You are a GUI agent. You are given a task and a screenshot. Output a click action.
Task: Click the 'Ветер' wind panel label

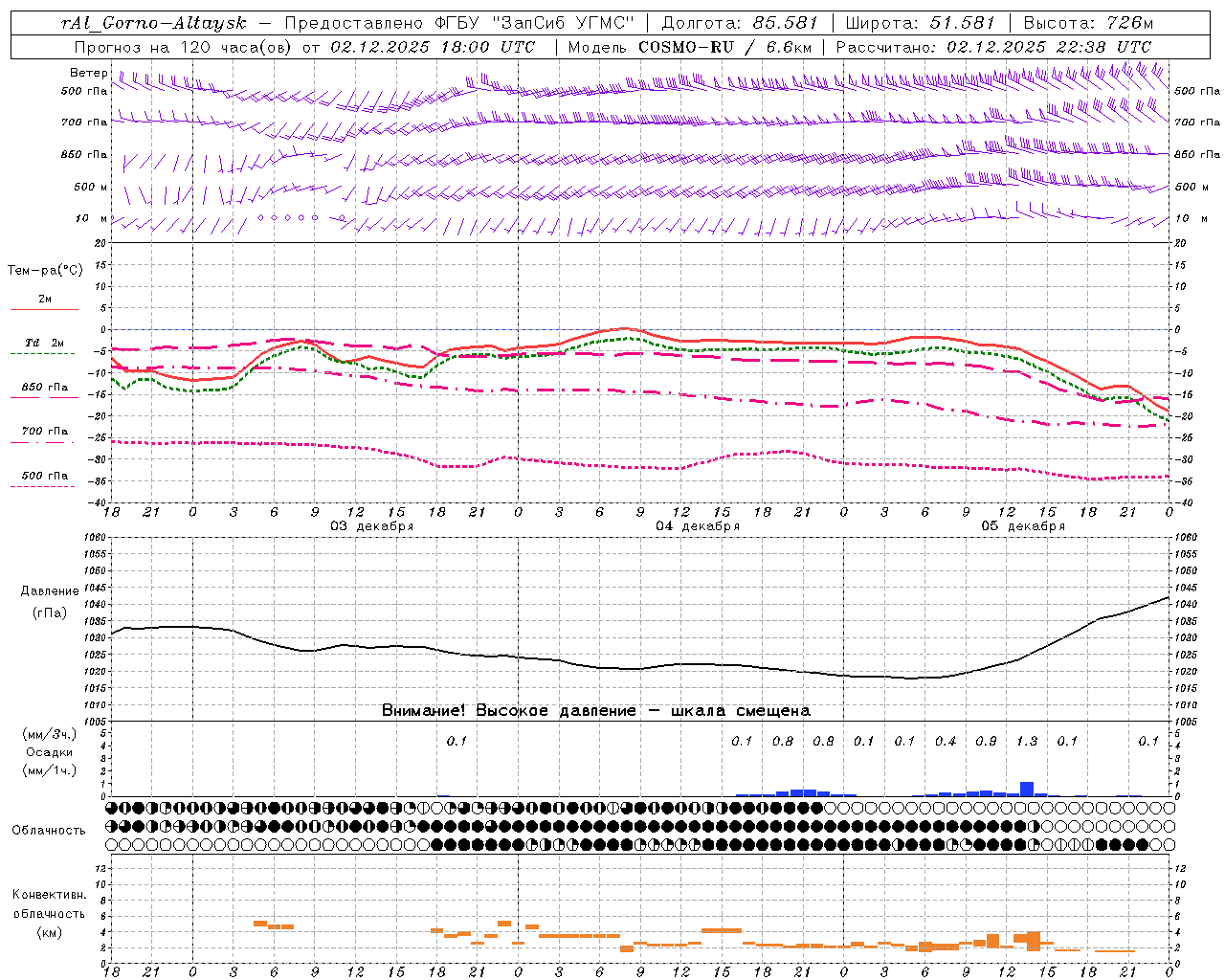pos(89,73)
